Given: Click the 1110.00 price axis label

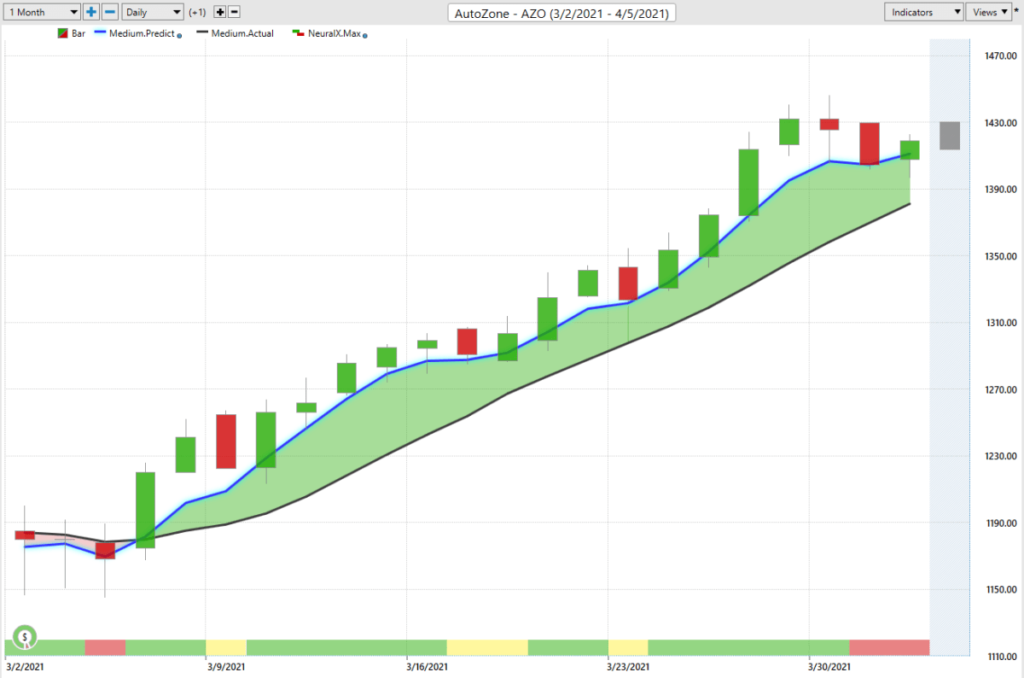Looking at the screenshot, I should (1000, 656).
